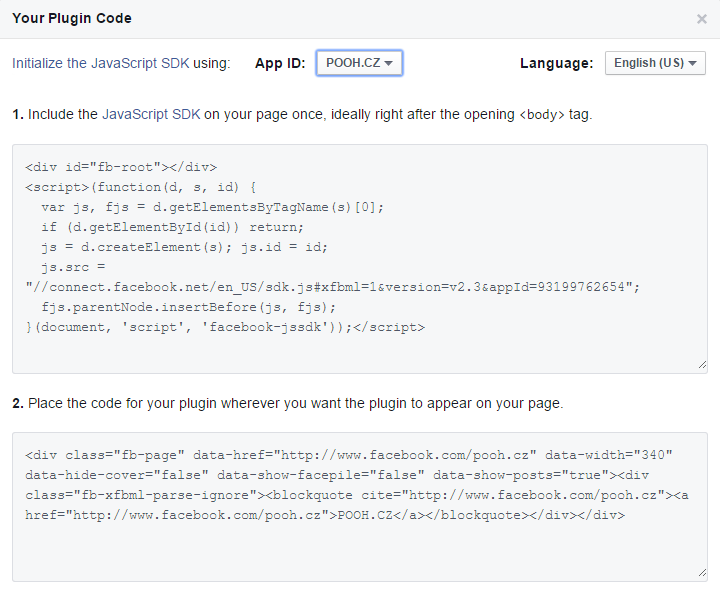Viewport: 720px width, 600px height.
Task: Follow the 'Initialize the JavaScript SDK' link
Action: pyautogui.click(x=101, y=63)
